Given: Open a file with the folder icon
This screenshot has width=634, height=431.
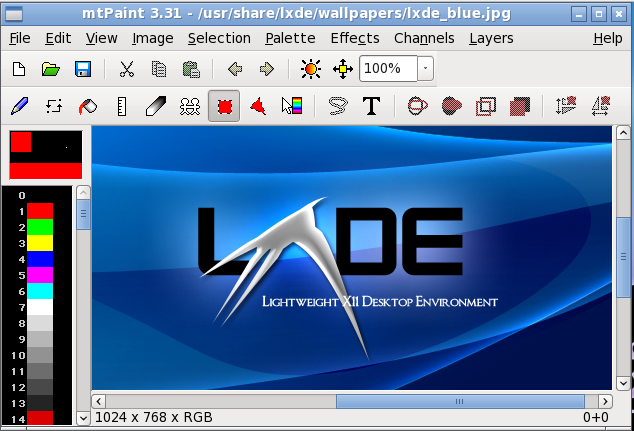Looking at the screenshot, I should 51,69.
